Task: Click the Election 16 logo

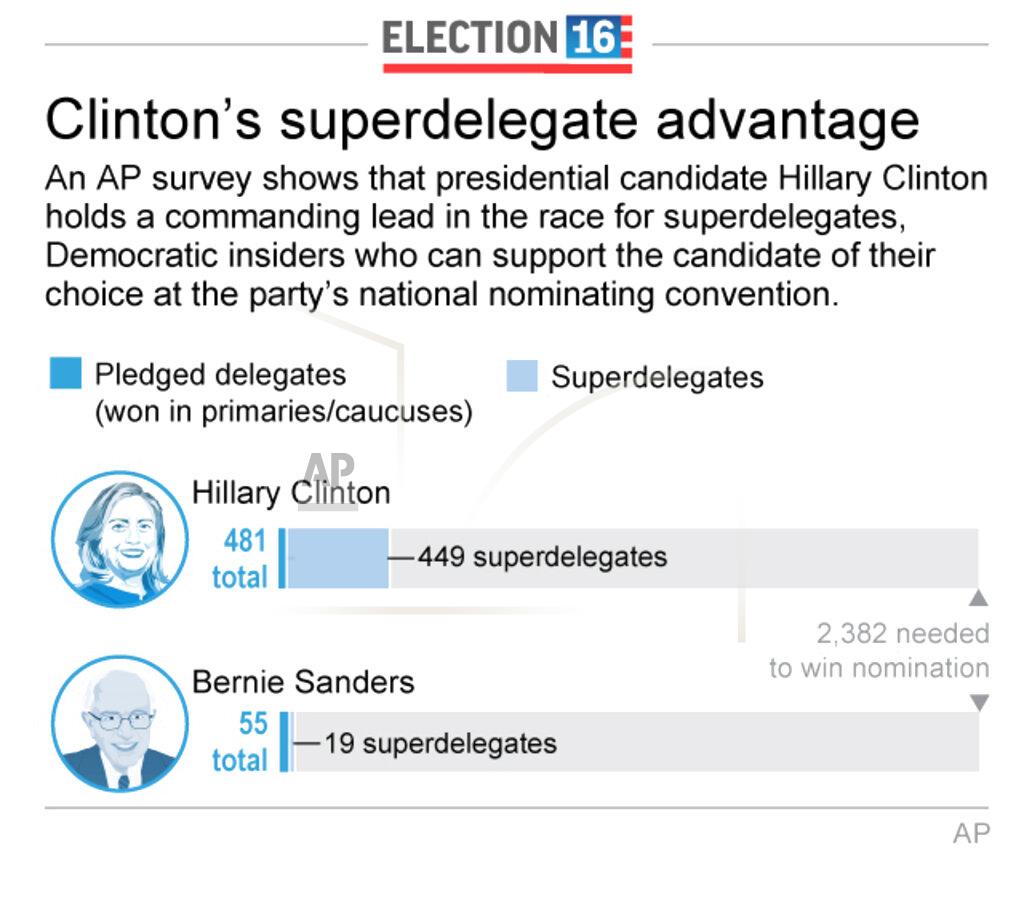Action: [x=507, y=43]
